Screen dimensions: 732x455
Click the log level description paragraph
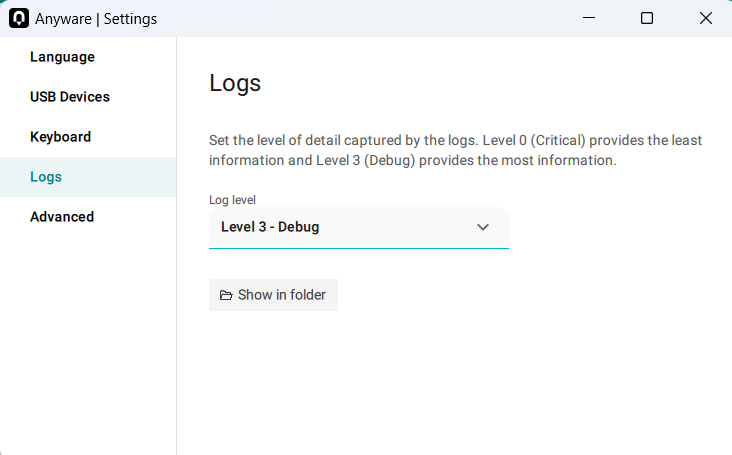coord(455,150)
